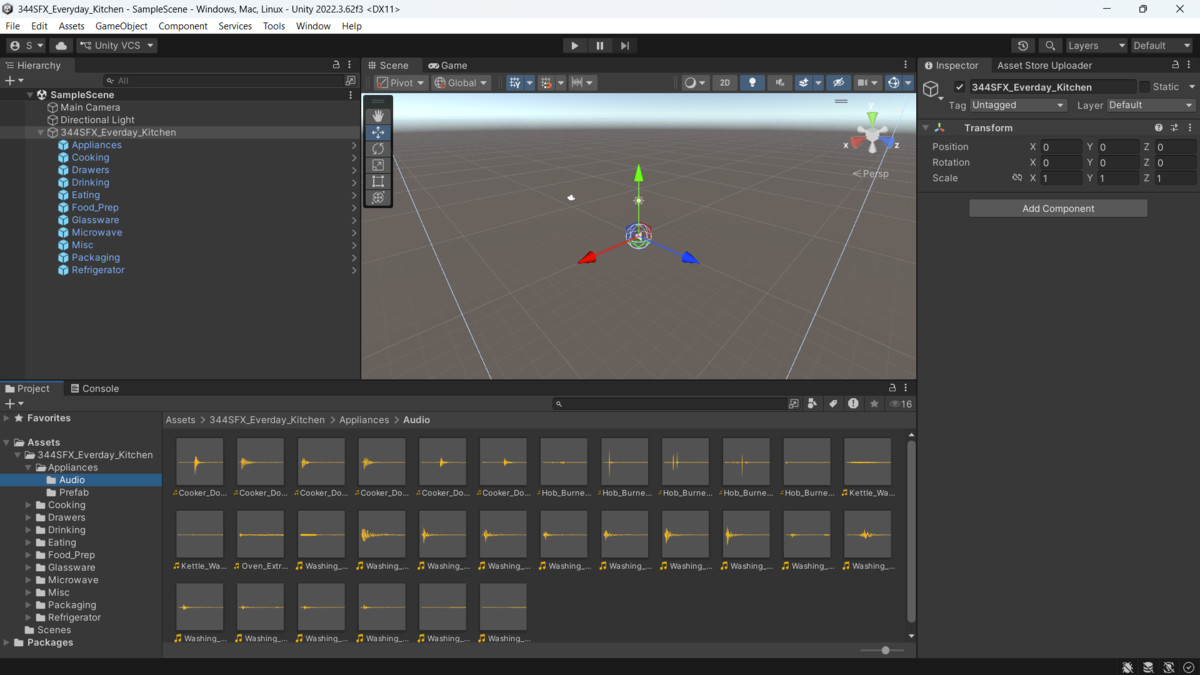Toggle Scene effects (skybox, fog)
The width and height of the screenshot is (1200, 675).
click(x=803, y=83)
